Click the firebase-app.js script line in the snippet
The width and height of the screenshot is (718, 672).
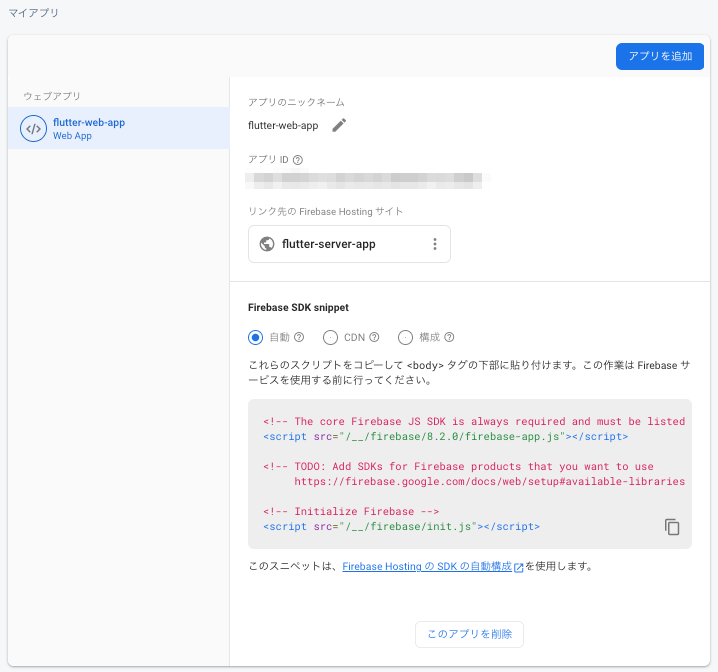point(446,436)
